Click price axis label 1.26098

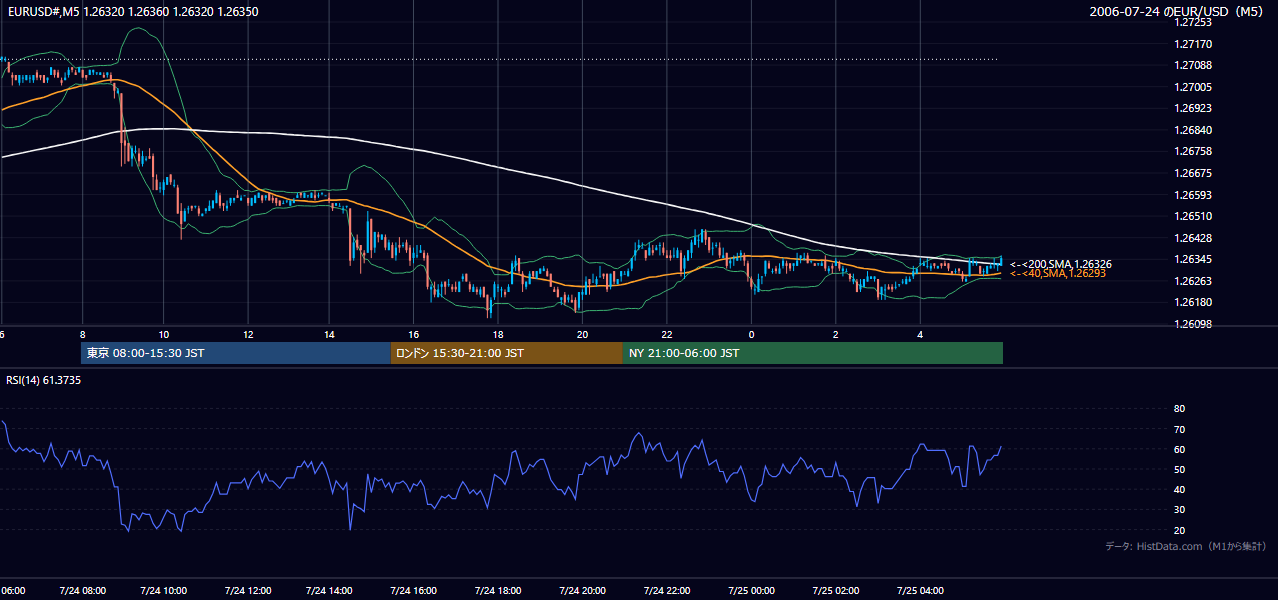coord(1195,324)
